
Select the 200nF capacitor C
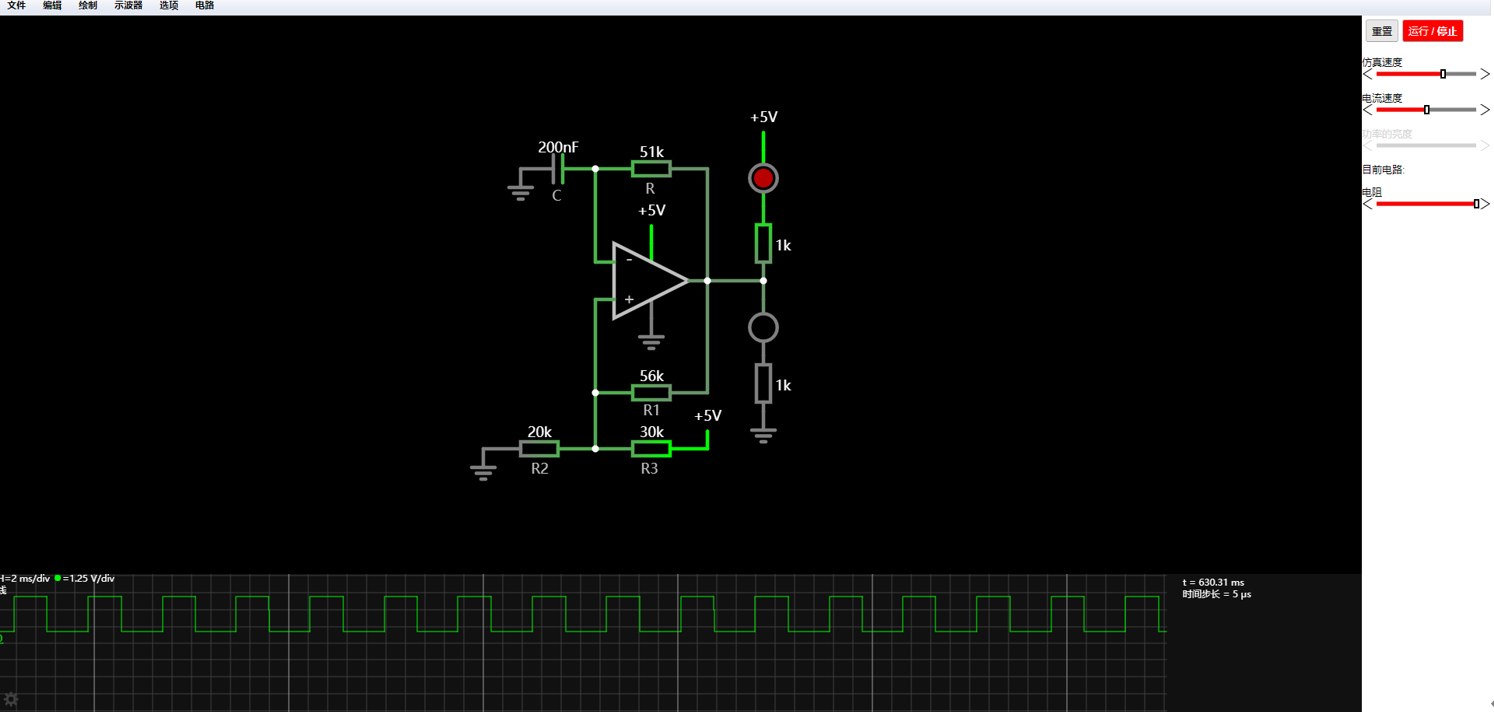tap(558, 169)
